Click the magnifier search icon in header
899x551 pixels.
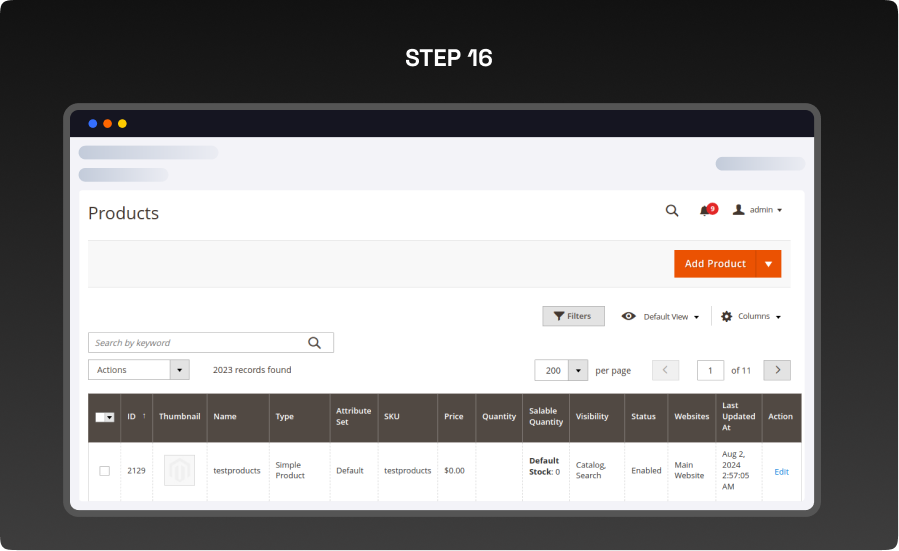coord(672,211)
